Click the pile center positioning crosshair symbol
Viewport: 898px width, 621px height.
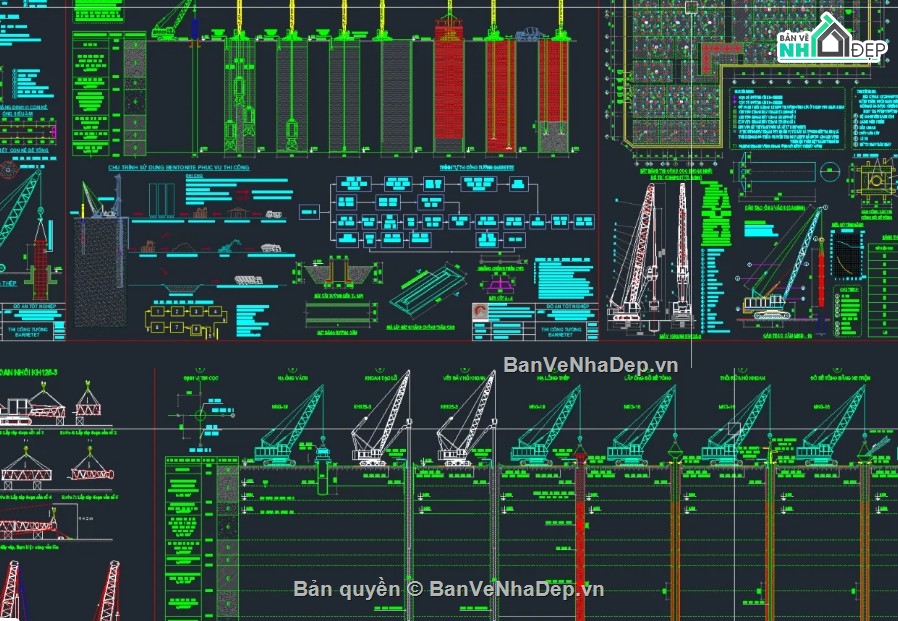200,415
